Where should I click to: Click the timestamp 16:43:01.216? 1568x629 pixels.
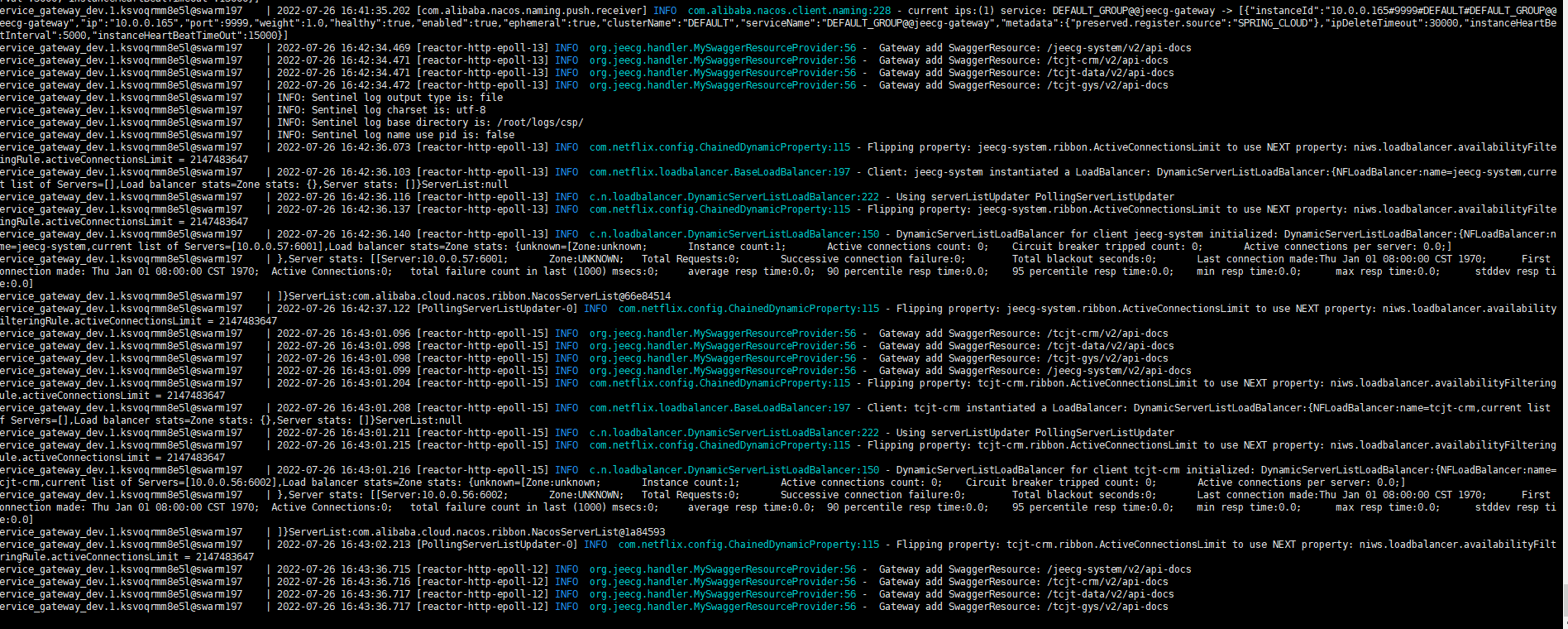tap(375, 470)
